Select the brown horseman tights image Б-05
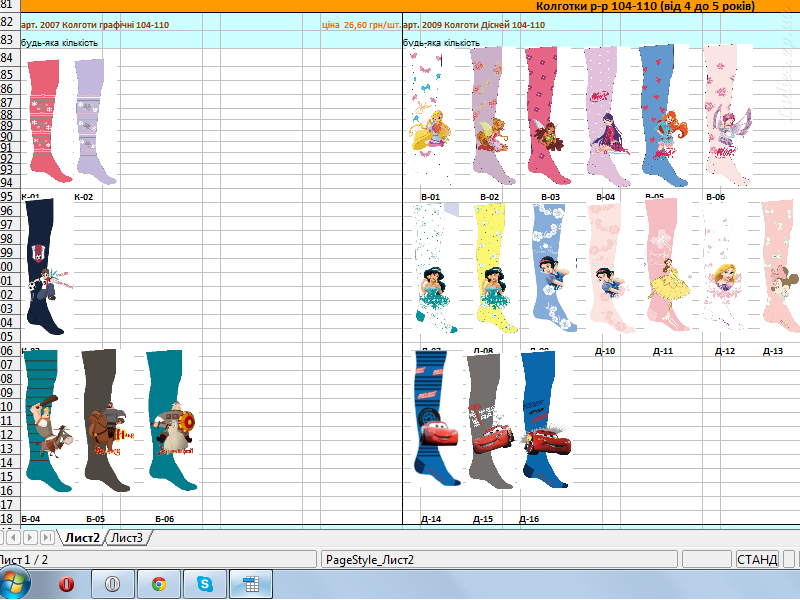Viewport: 800px width, 600px height. (107, 421)
